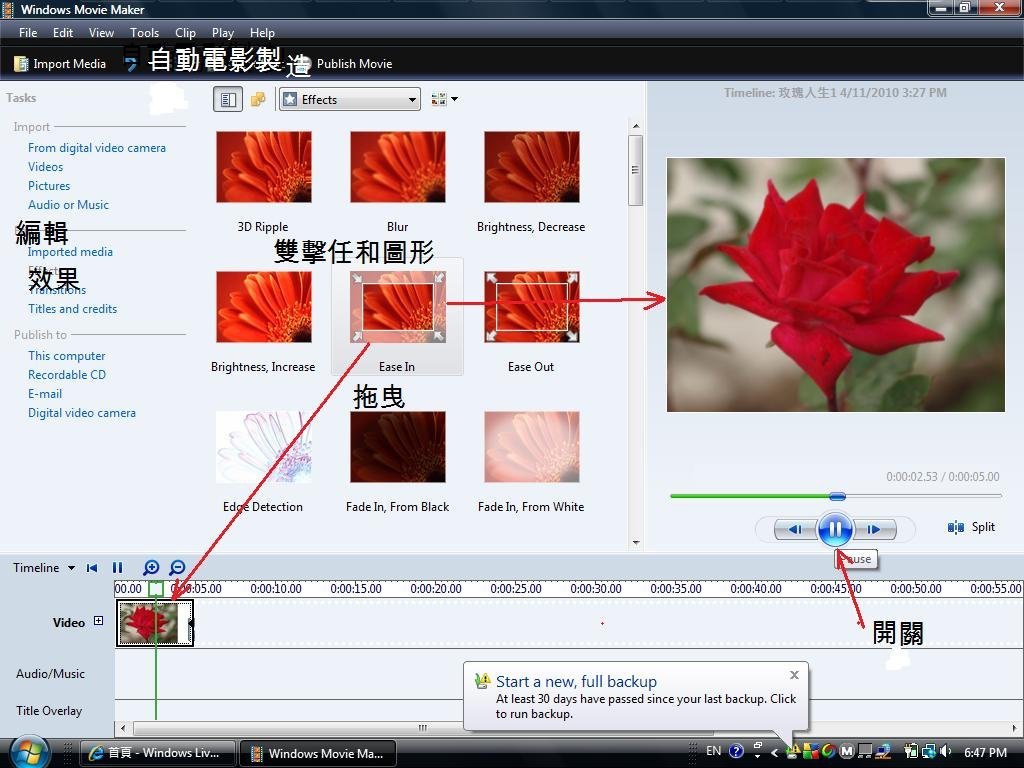The height and width of the screenshot is (768, 1024).
Task: Open the Help menu
Action: click(262, 33)
